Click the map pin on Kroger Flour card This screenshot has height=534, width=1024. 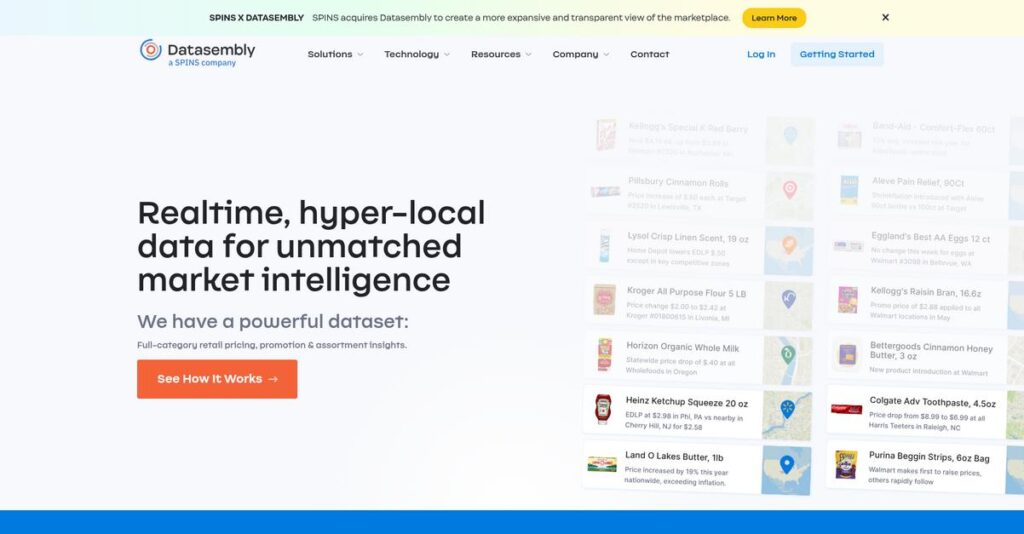[788, 299]
